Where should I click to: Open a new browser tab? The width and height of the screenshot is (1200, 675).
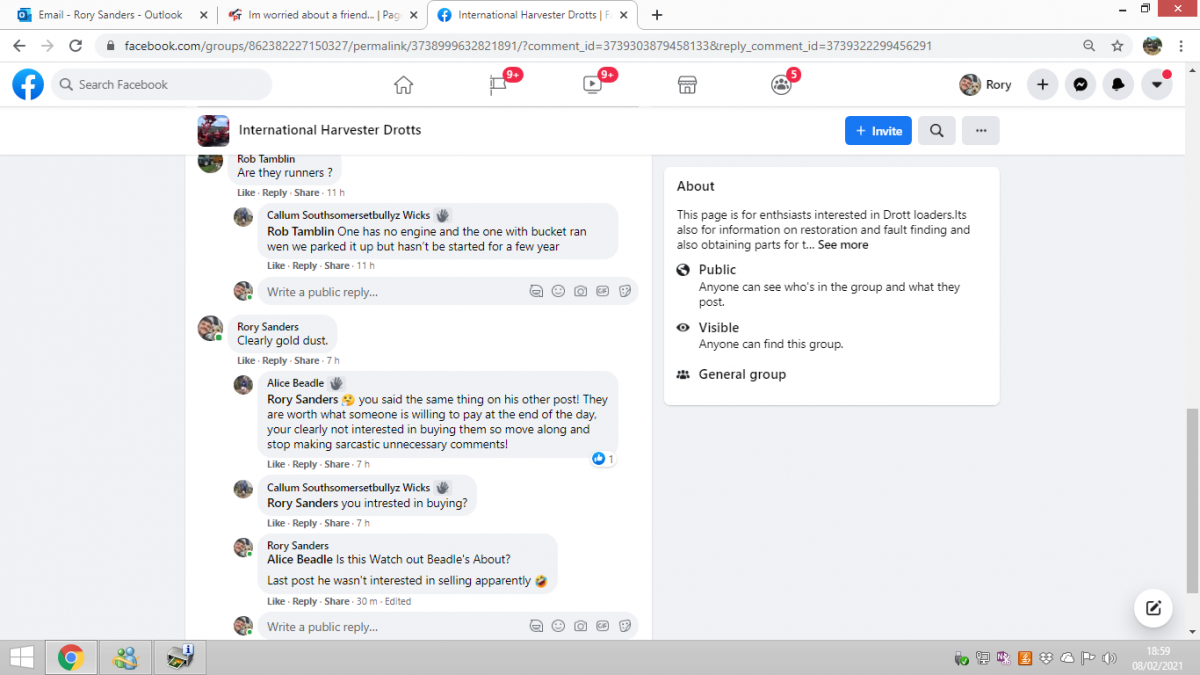click(x=657, y=15)
